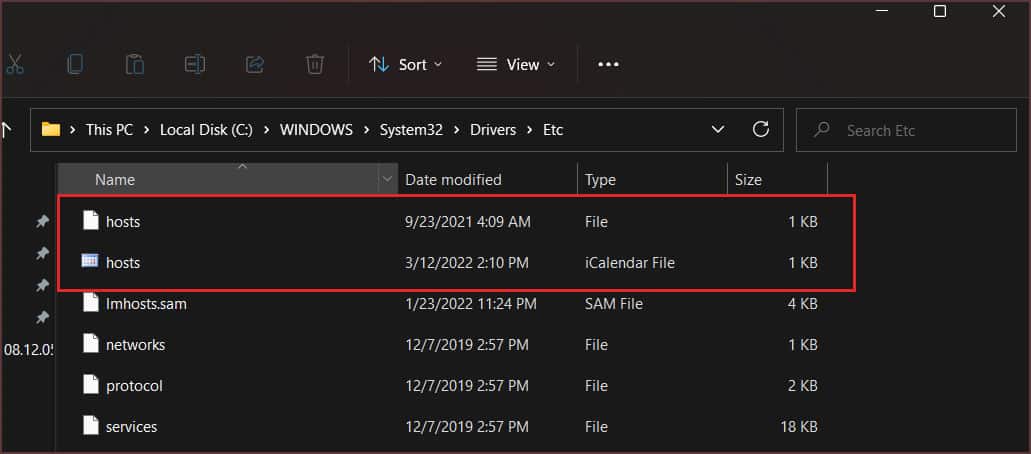This screenshot has height=454, width=1031.
Task: Click file icon next to lmhosts.sam
Action: tap(91, 303)
